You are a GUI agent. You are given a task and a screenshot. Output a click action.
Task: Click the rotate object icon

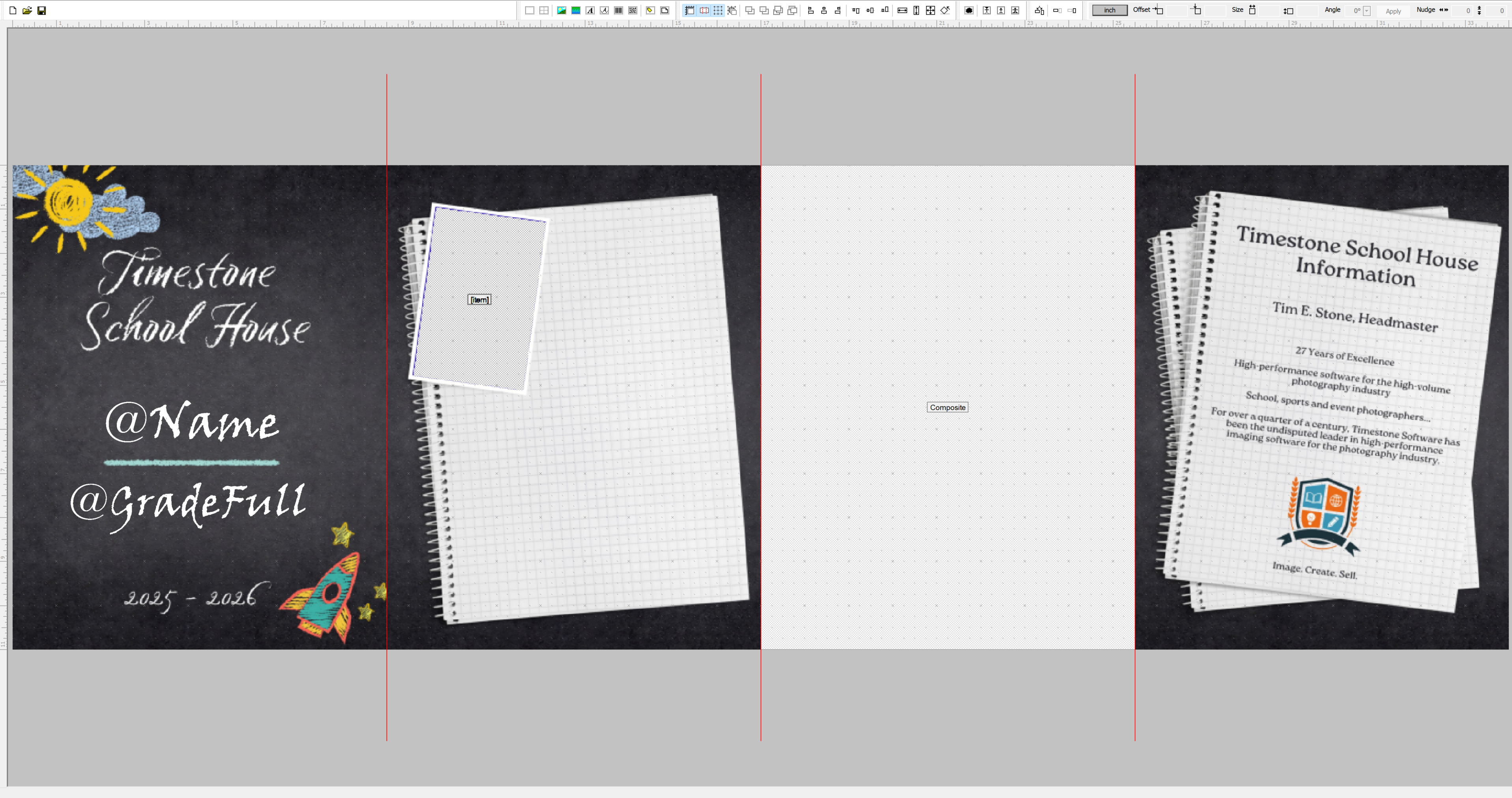coord(945,10)
